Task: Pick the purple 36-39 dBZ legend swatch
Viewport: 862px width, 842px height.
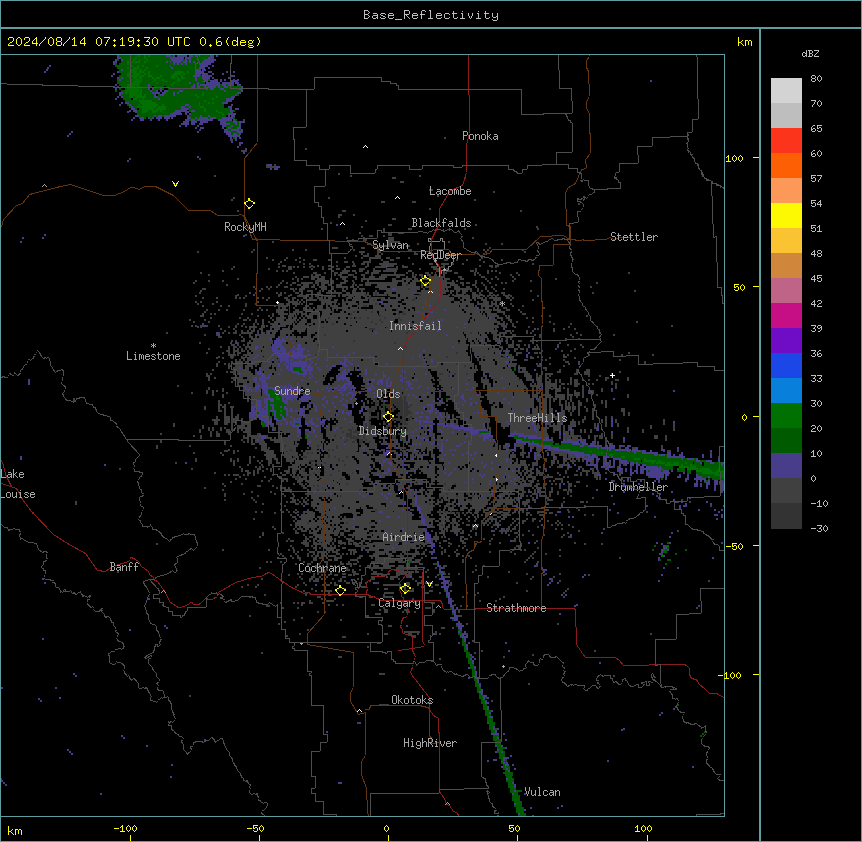Action: pyautogui.click(x=786, y=340)
